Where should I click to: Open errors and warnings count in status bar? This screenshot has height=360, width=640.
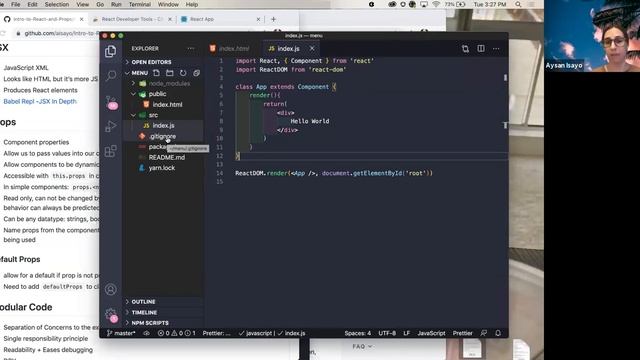click(x=176, y=333)
